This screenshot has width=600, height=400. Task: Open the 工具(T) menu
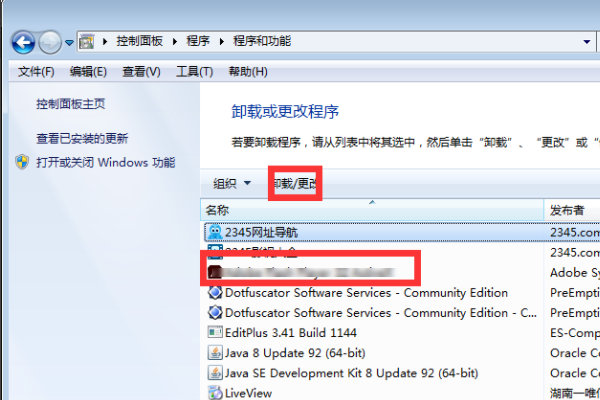pyautogui.click(x=194, y=72)
